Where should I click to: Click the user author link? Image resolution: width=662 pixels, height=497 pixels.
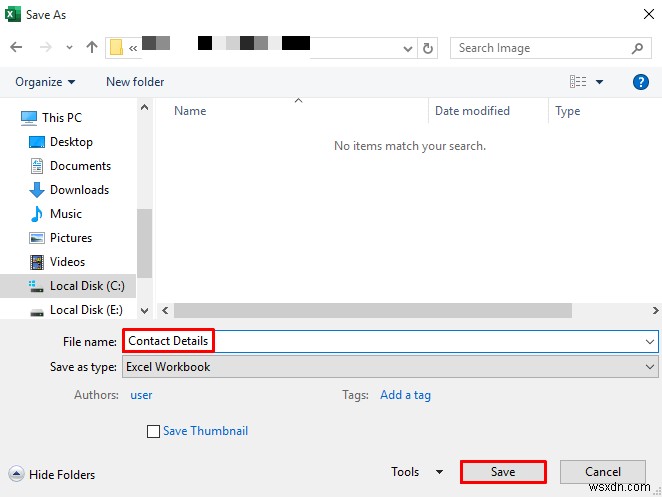coord(141,395)
